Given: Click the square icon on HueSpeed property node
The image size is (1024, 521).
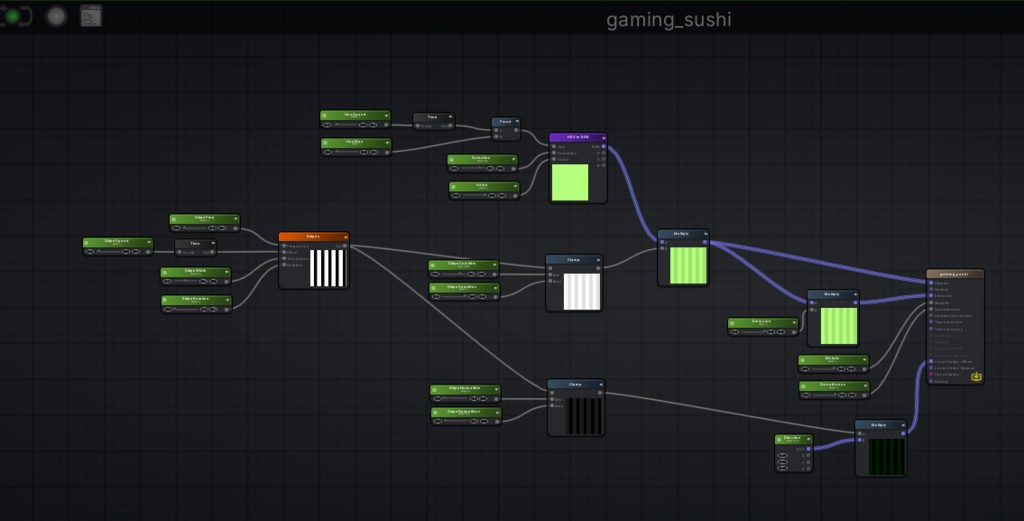Looking at the screenshot, I should 324,116.
